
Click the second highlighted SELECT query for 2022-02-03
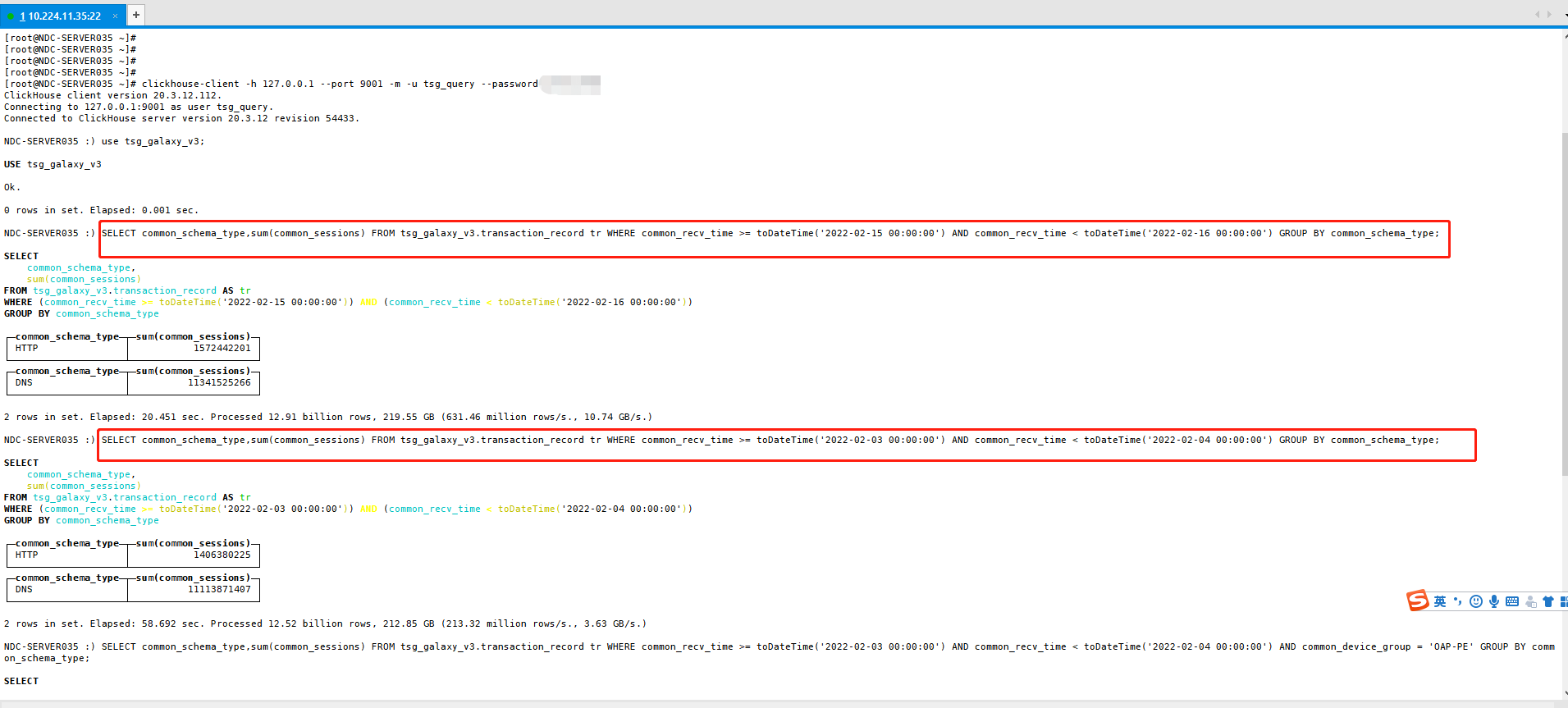click(770, 441)
